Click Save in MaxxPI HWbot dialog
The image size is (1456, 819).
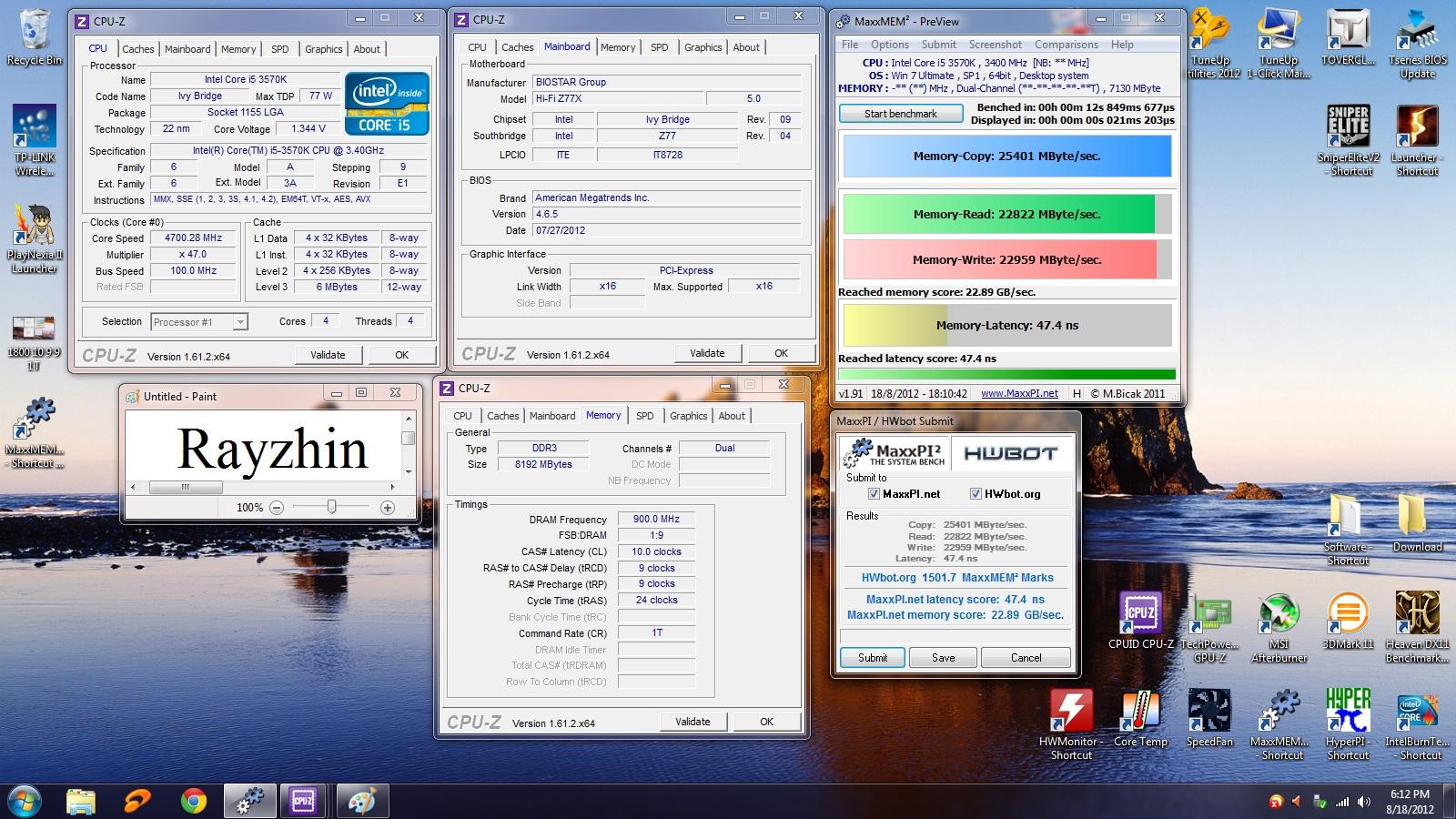944,658
